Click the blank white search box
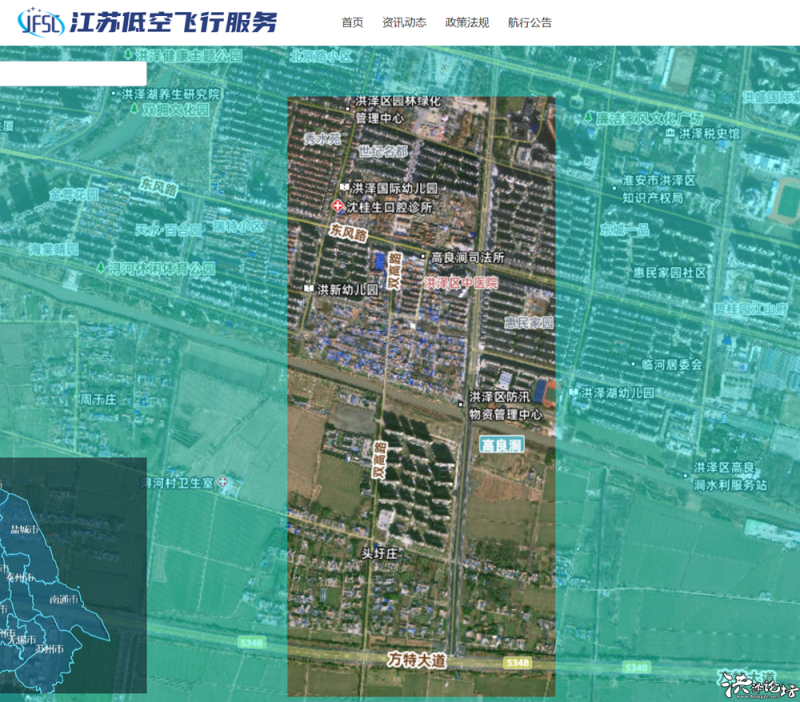This screenshot has height=702, width=800. point(72,73)
